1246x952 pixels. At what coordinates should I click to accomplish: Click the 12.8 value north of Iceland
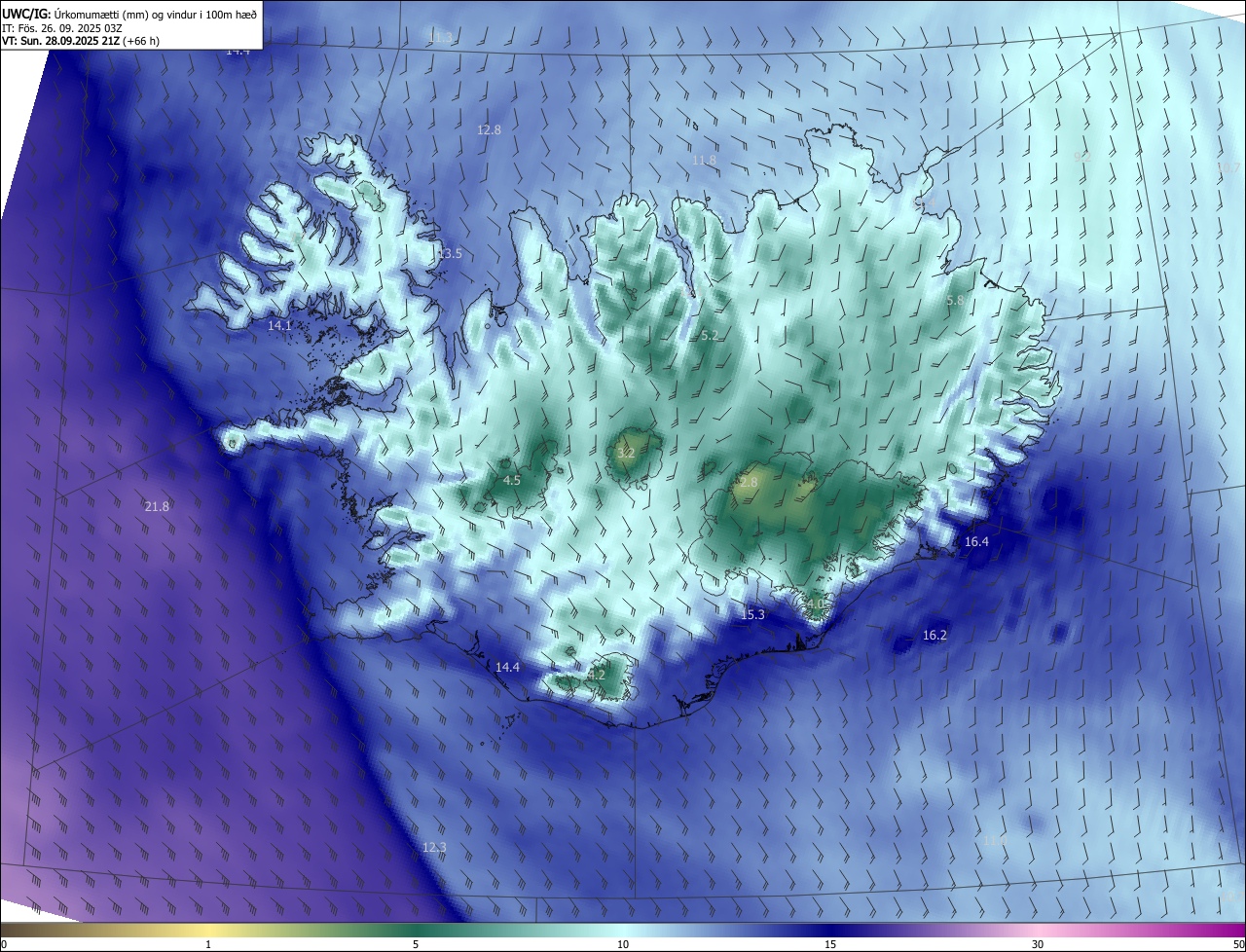click(489, 129)
